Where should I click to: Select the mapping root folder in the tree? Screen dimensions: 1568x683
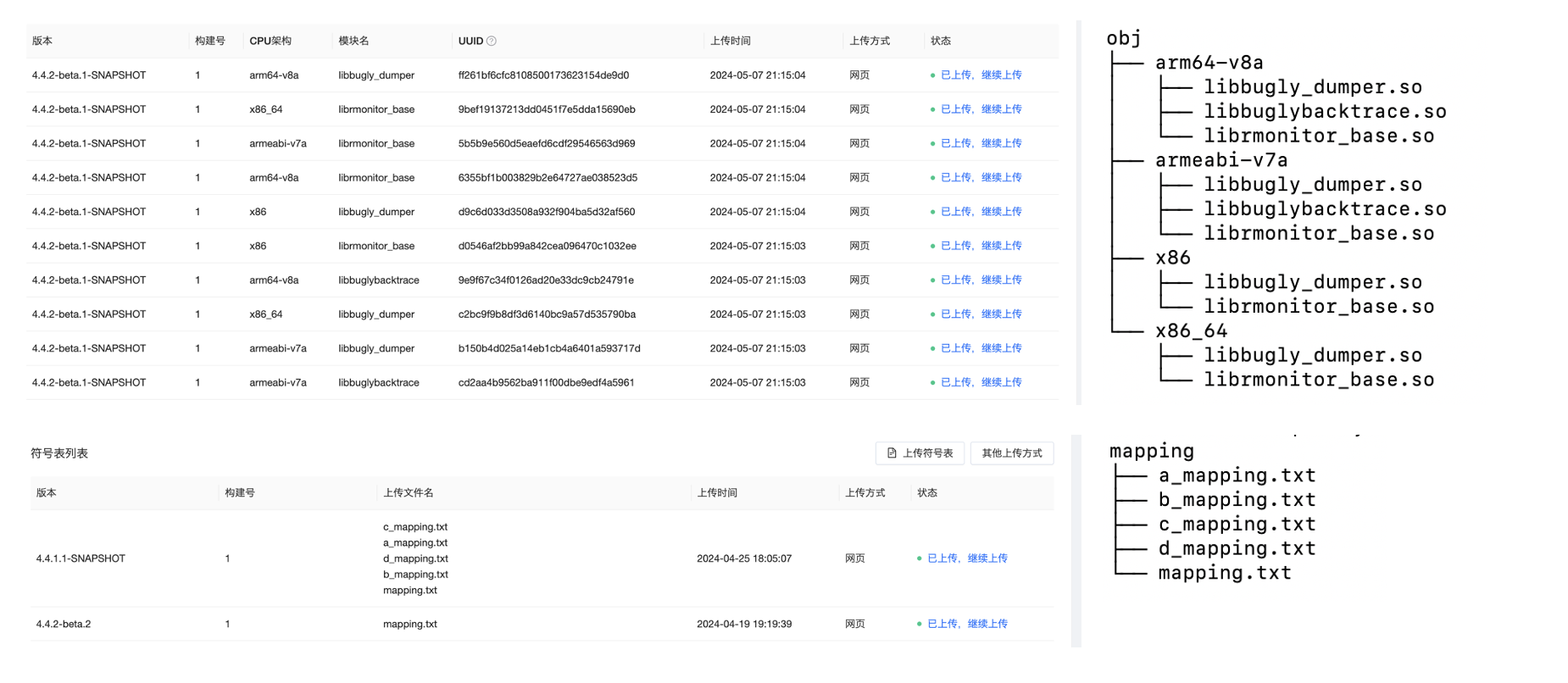point(1152,451)
